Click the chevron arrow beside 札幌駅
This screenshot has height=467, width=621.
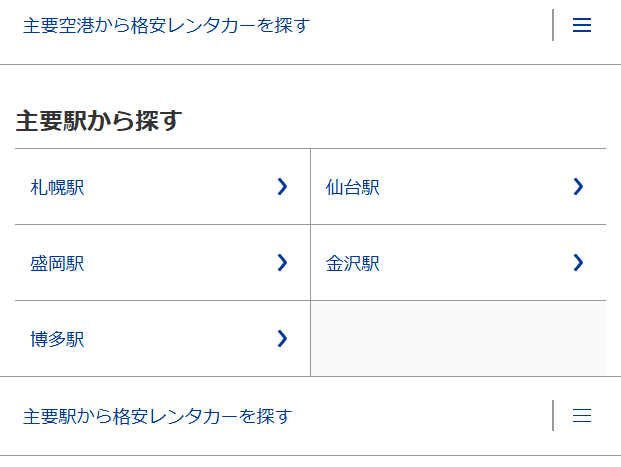[282, 186]
